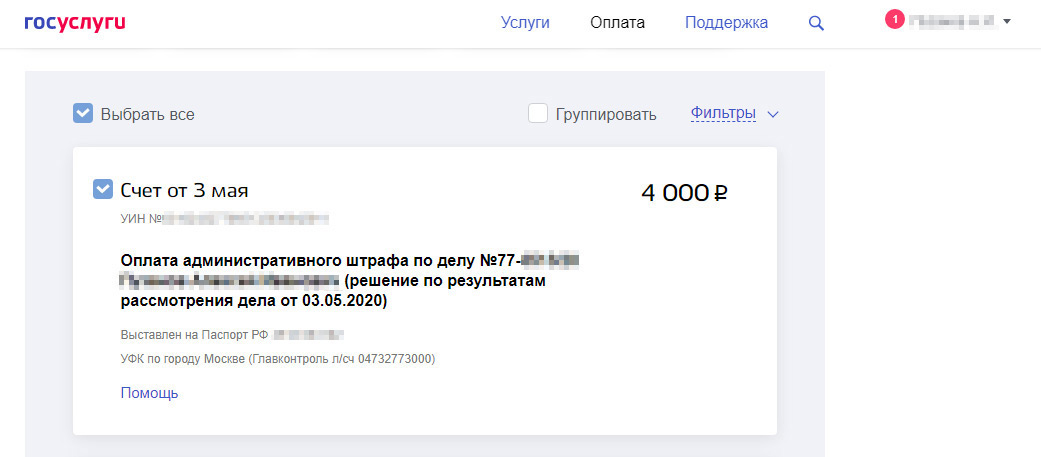Click the Госуслуги logo
Viewport: 1041px width, 457px height.
(75, 23)
